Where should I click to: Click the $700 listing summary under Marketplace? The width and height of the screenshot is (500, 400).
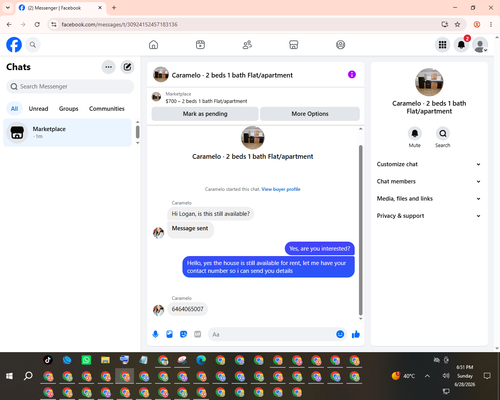(206, 101)
